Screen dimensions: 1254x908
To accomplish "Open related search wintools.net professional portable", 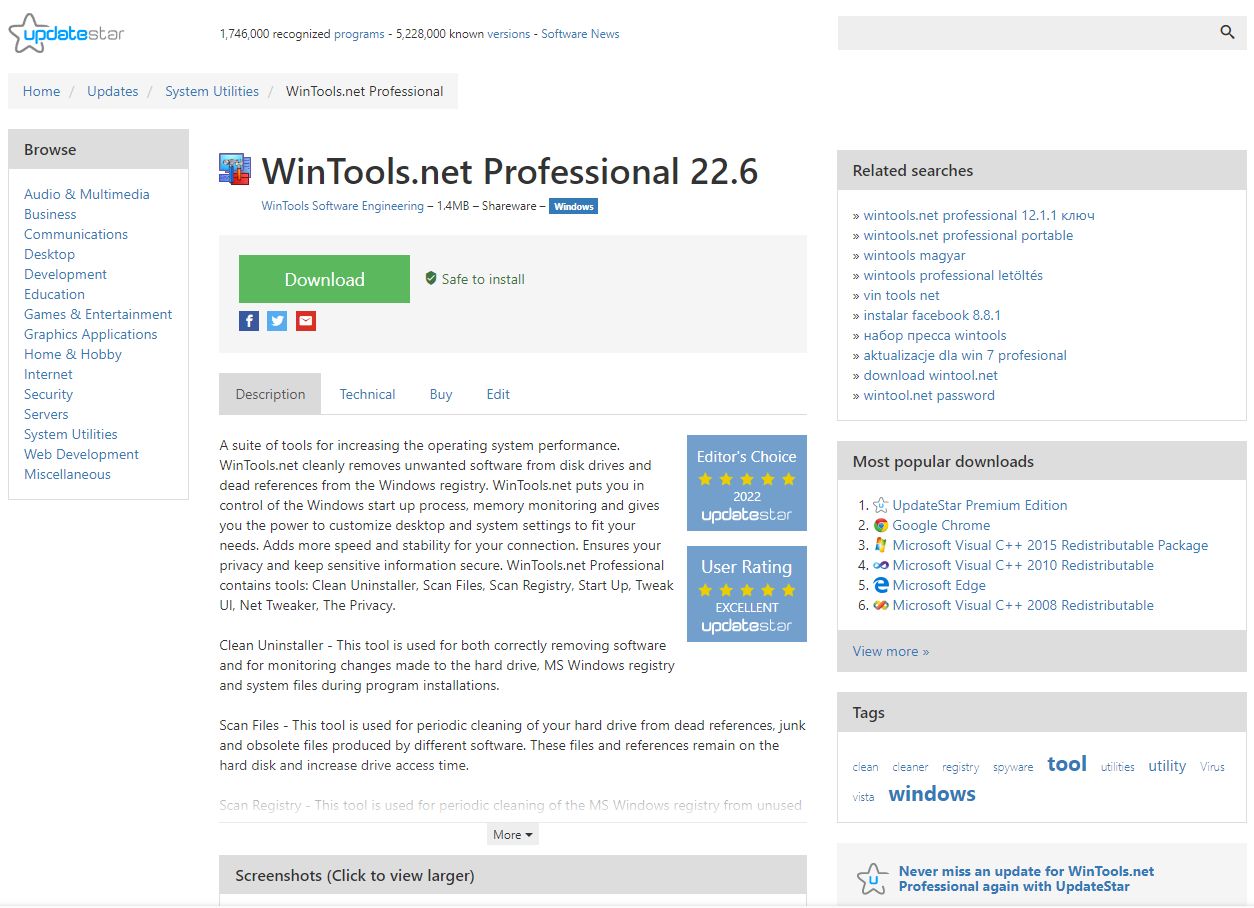I will pyautogui.click(x=968, y=235).
